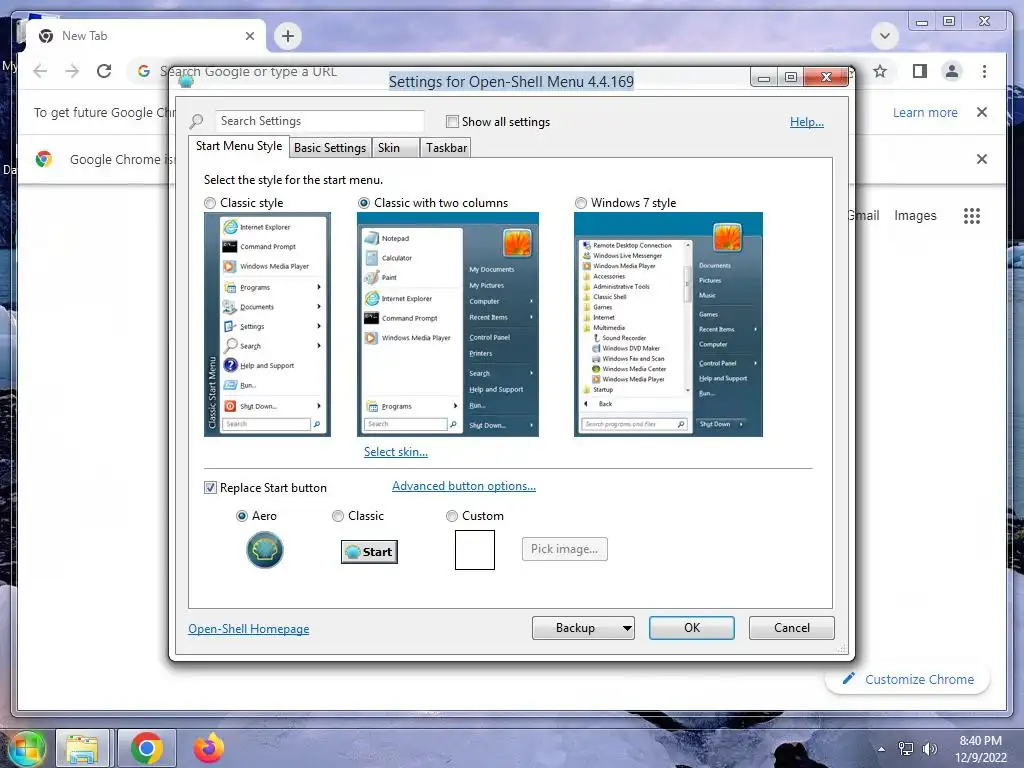Close the New Tab tab
The width and height of the screenshot is (1024, 768).
[249, 36]
